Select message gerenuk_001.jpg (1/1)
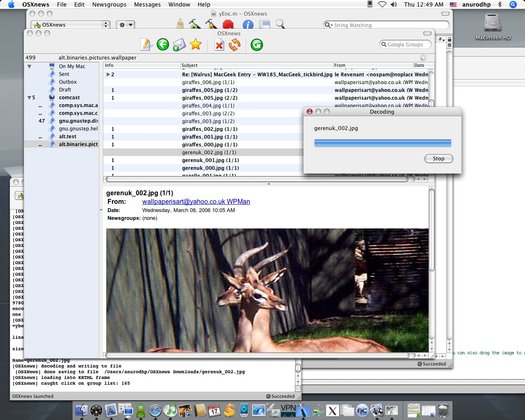This screenshot has width=525, height=420. pos(203,160)
